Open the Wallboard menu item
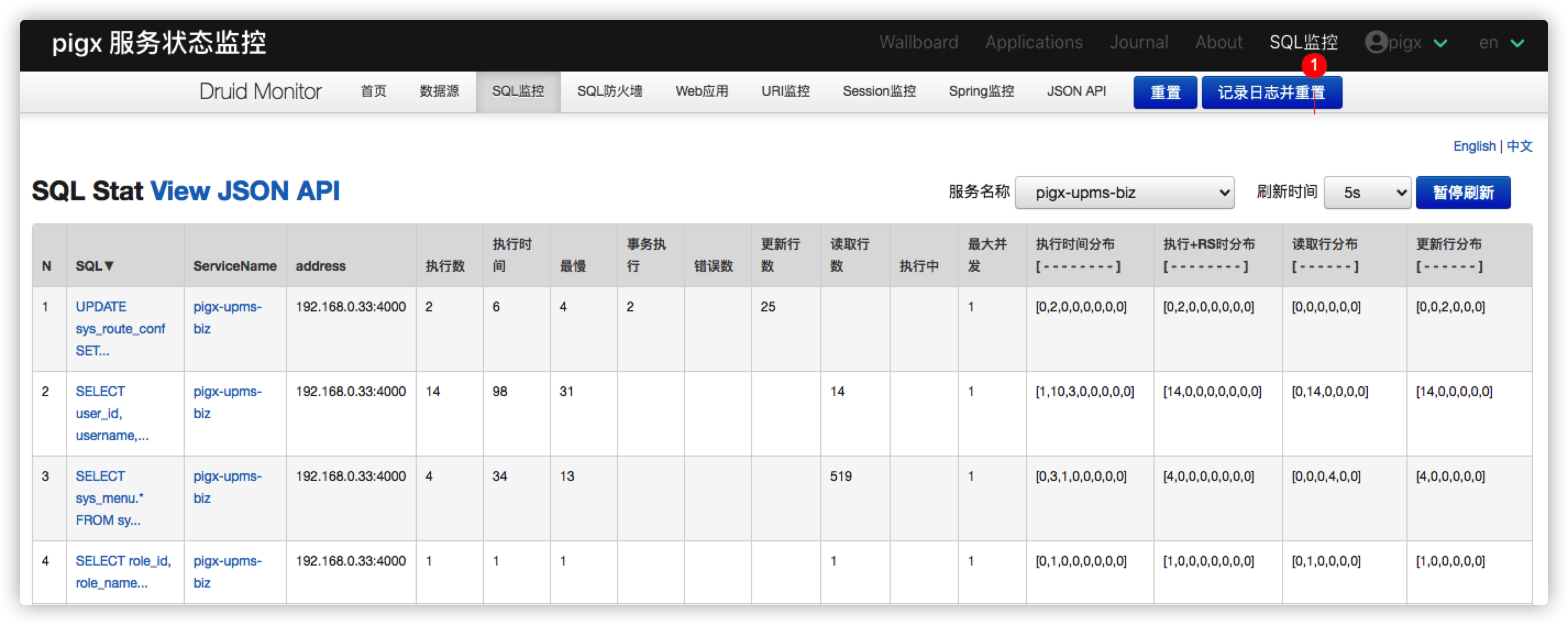This screenshot has height=625, width=1568. pyautogui.click(x=918, y=42)
